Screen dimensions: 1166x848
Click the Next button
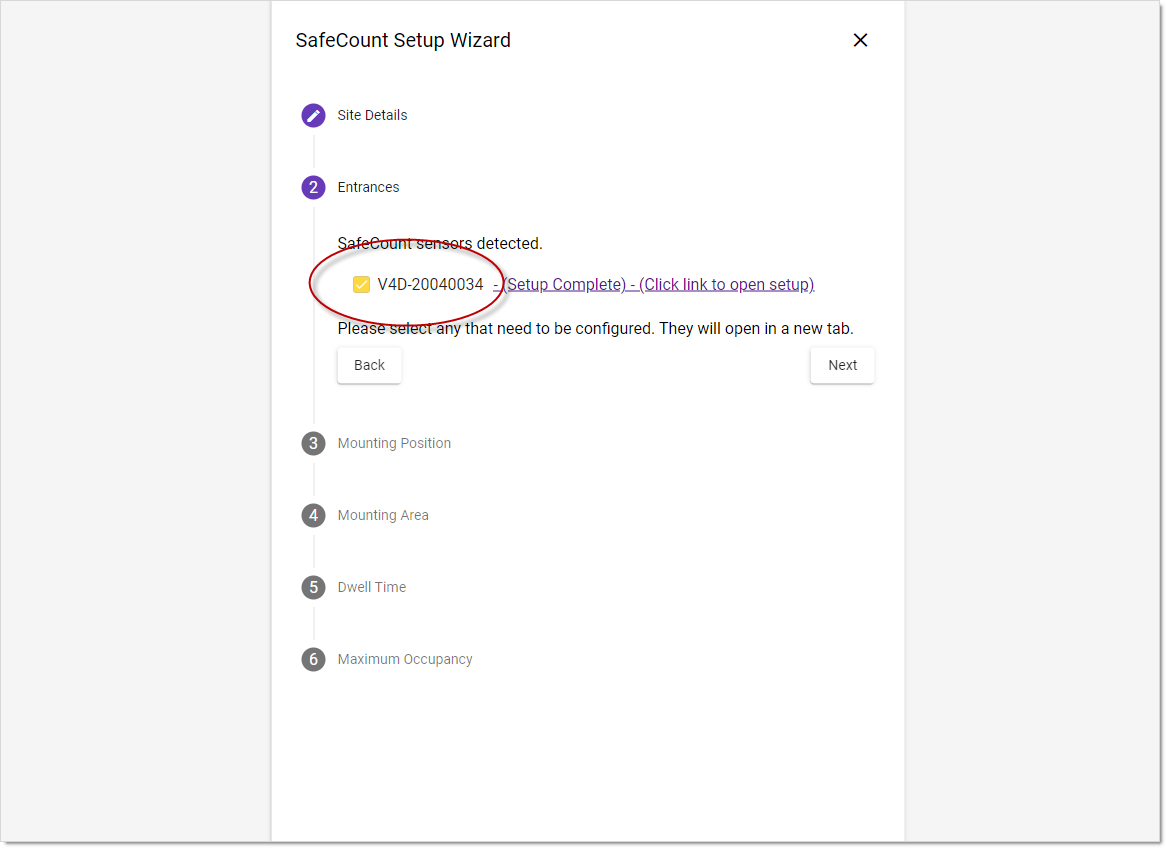[842, 365]
